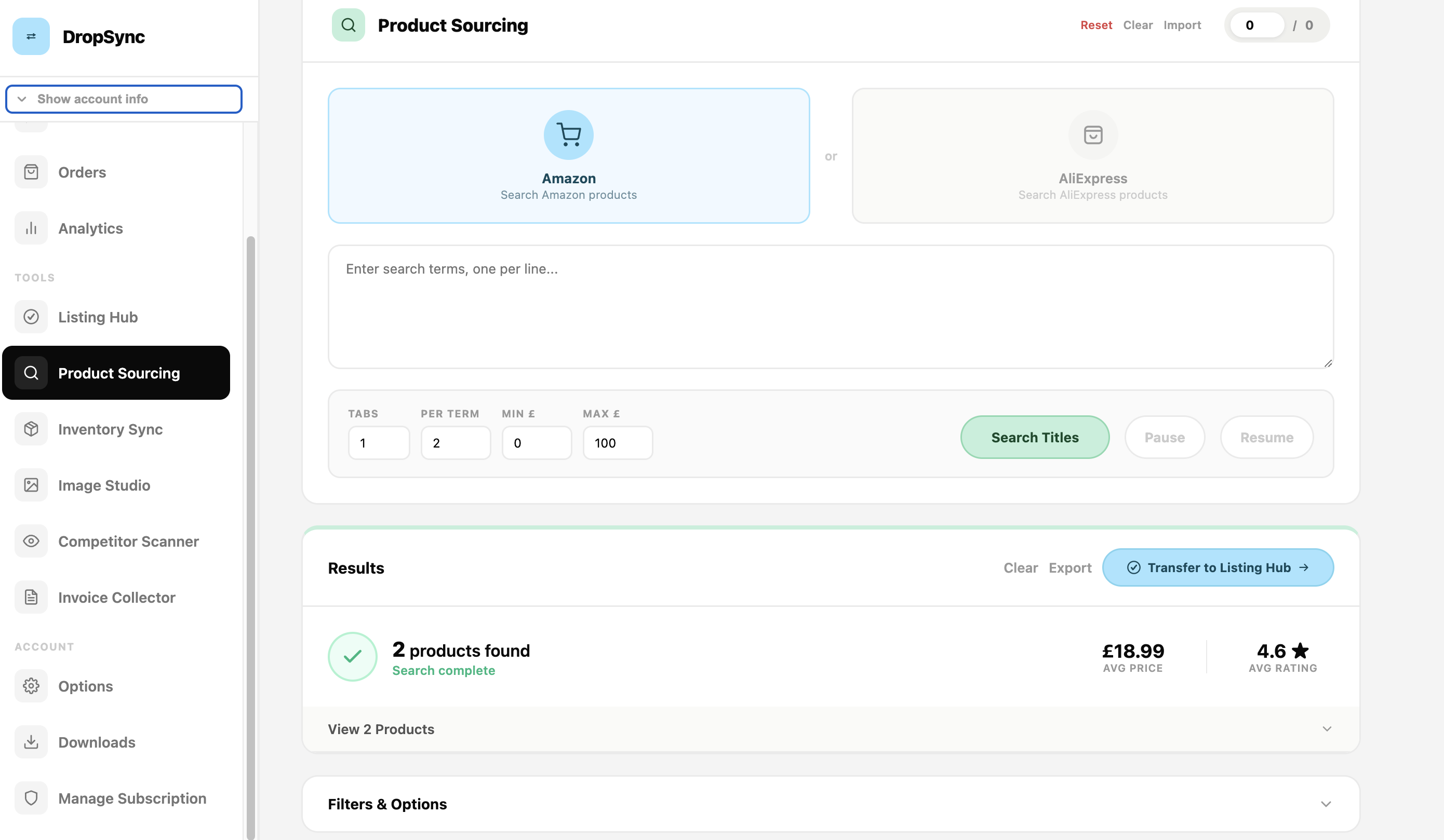The width and height of the screenshot is (1444, 840).
Task: Expand the Show account info dropdown
Action: [124, 99]
